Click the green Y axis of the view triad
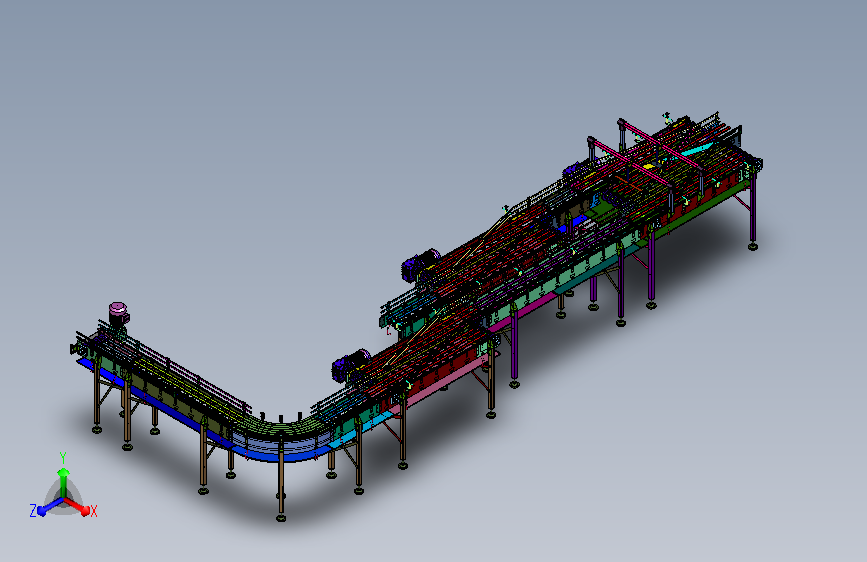The height and width of the screenshot is (562, 867). click(64, 482)
